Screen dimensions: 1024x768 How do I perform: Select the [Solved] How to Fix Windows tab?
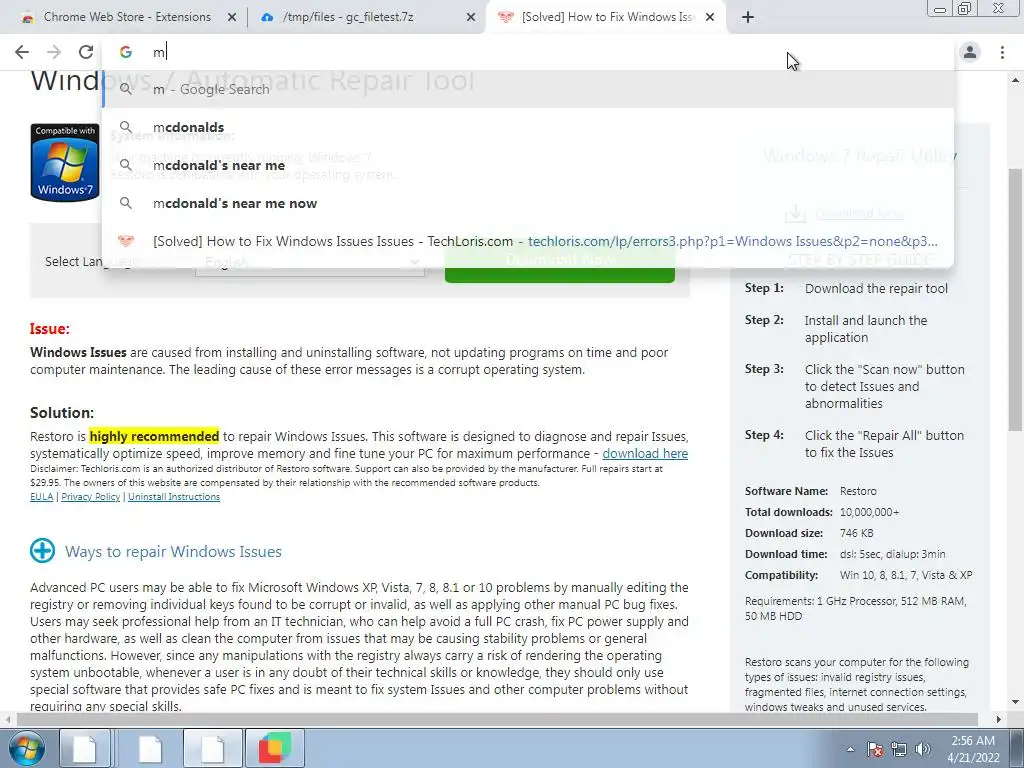607,17
